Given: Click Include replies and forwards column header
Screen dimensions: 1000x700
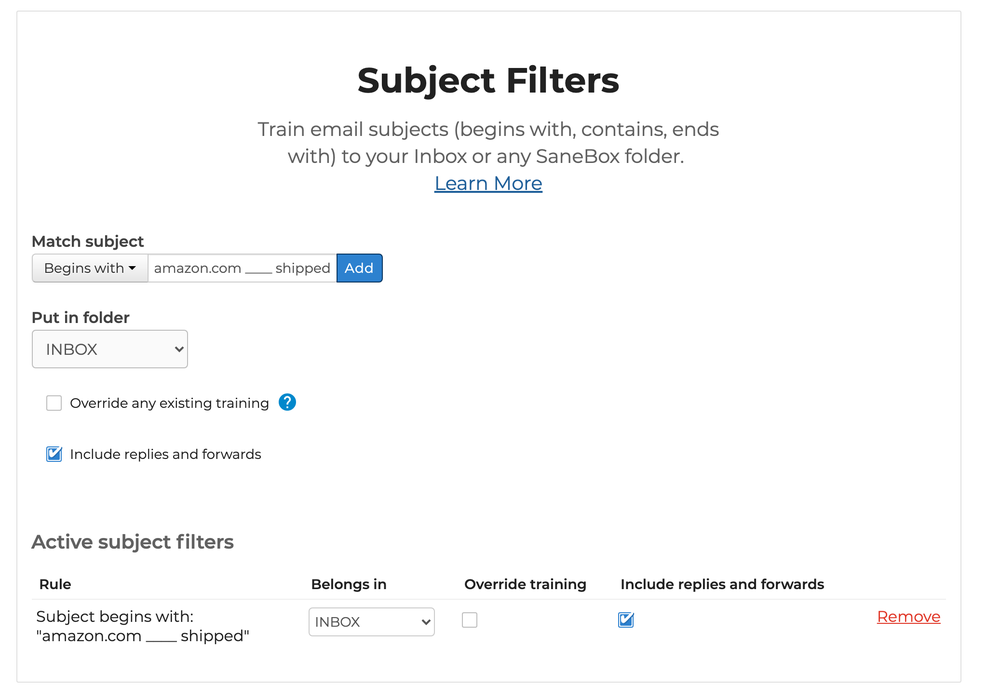Looking at the screenshot, I should pos(722,584).
